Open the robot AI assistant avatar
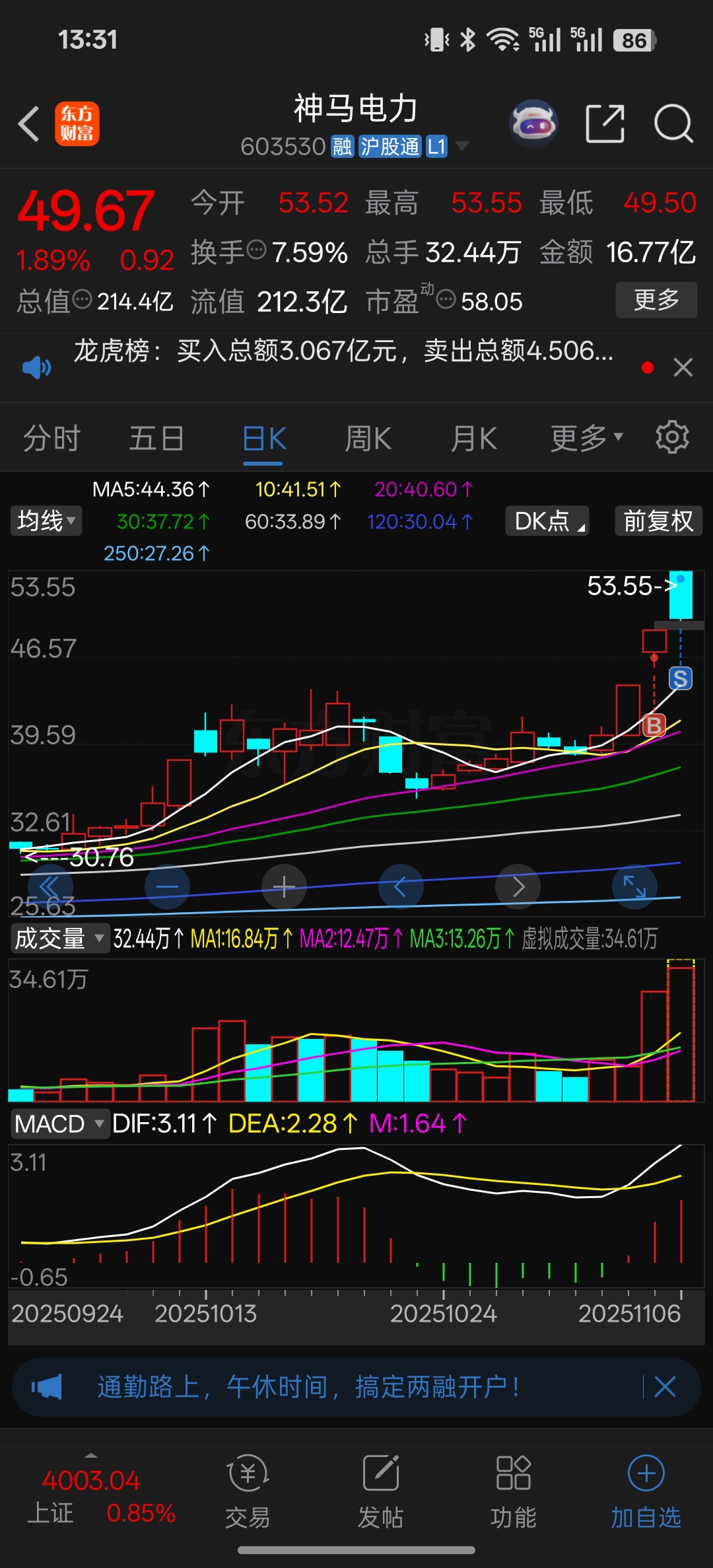Screen dimensions: 713x1568 click(x=533, y=124)
